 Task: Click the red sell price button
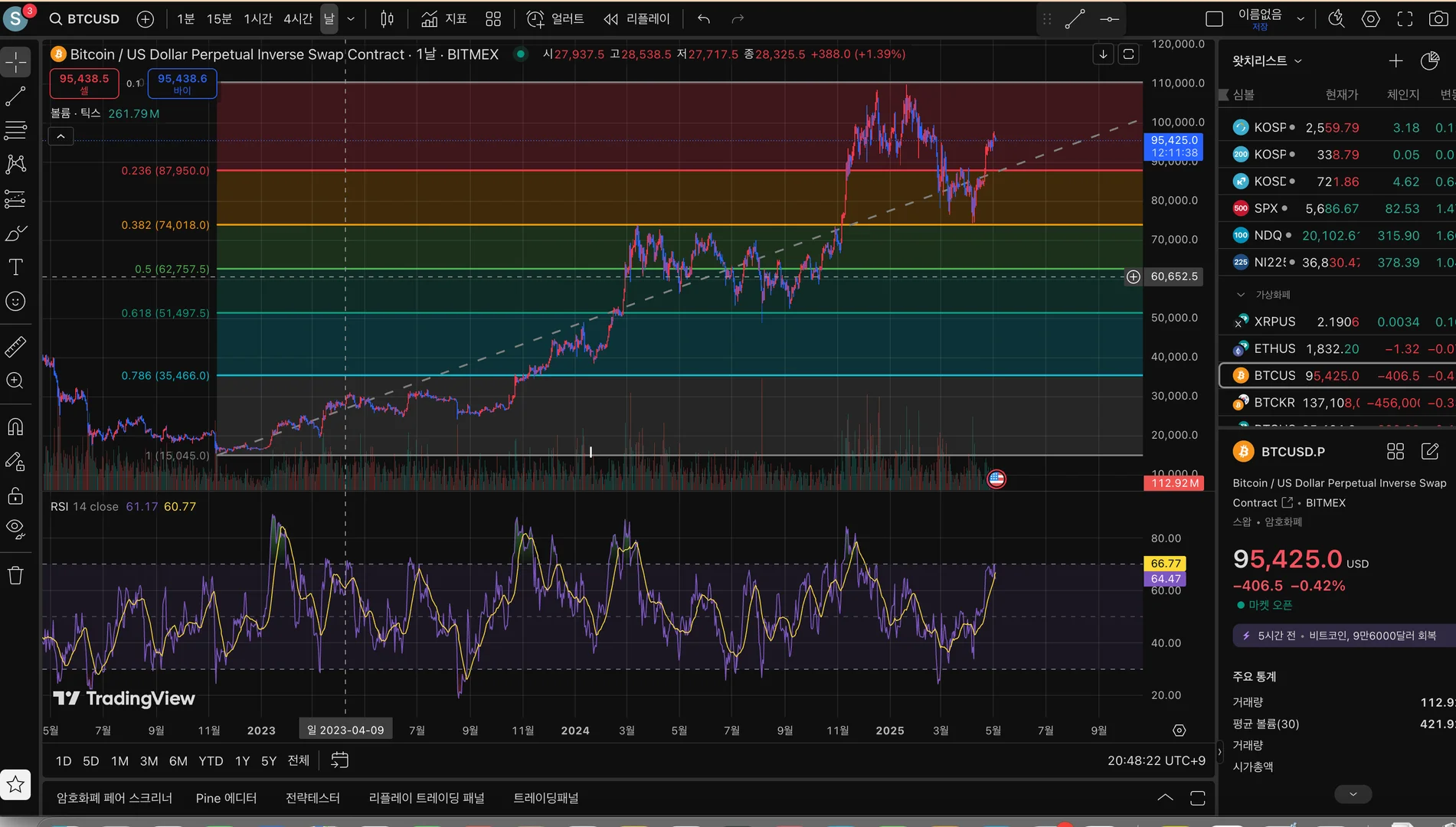84,83
